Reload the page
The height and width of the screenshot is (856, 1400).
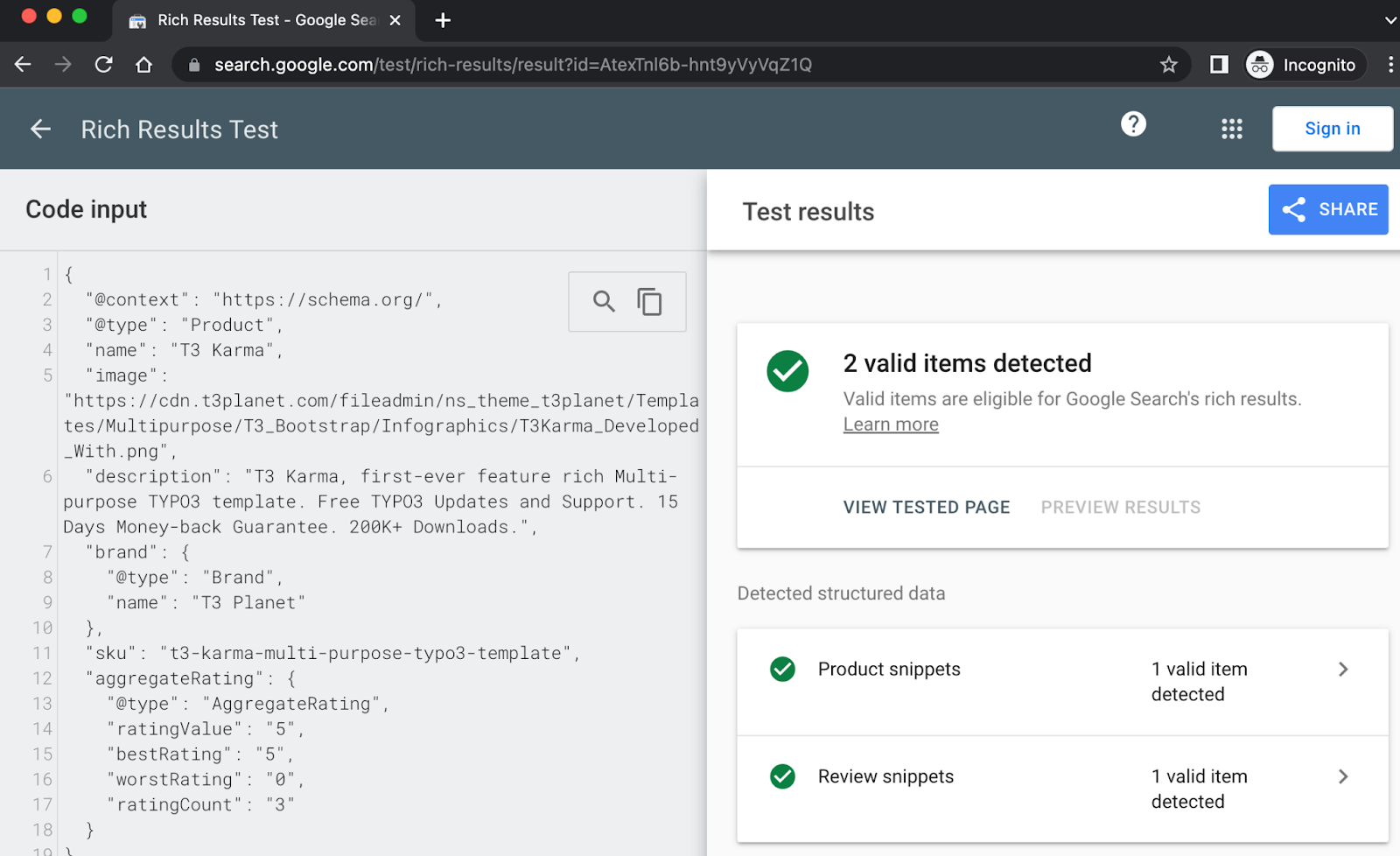103,64
